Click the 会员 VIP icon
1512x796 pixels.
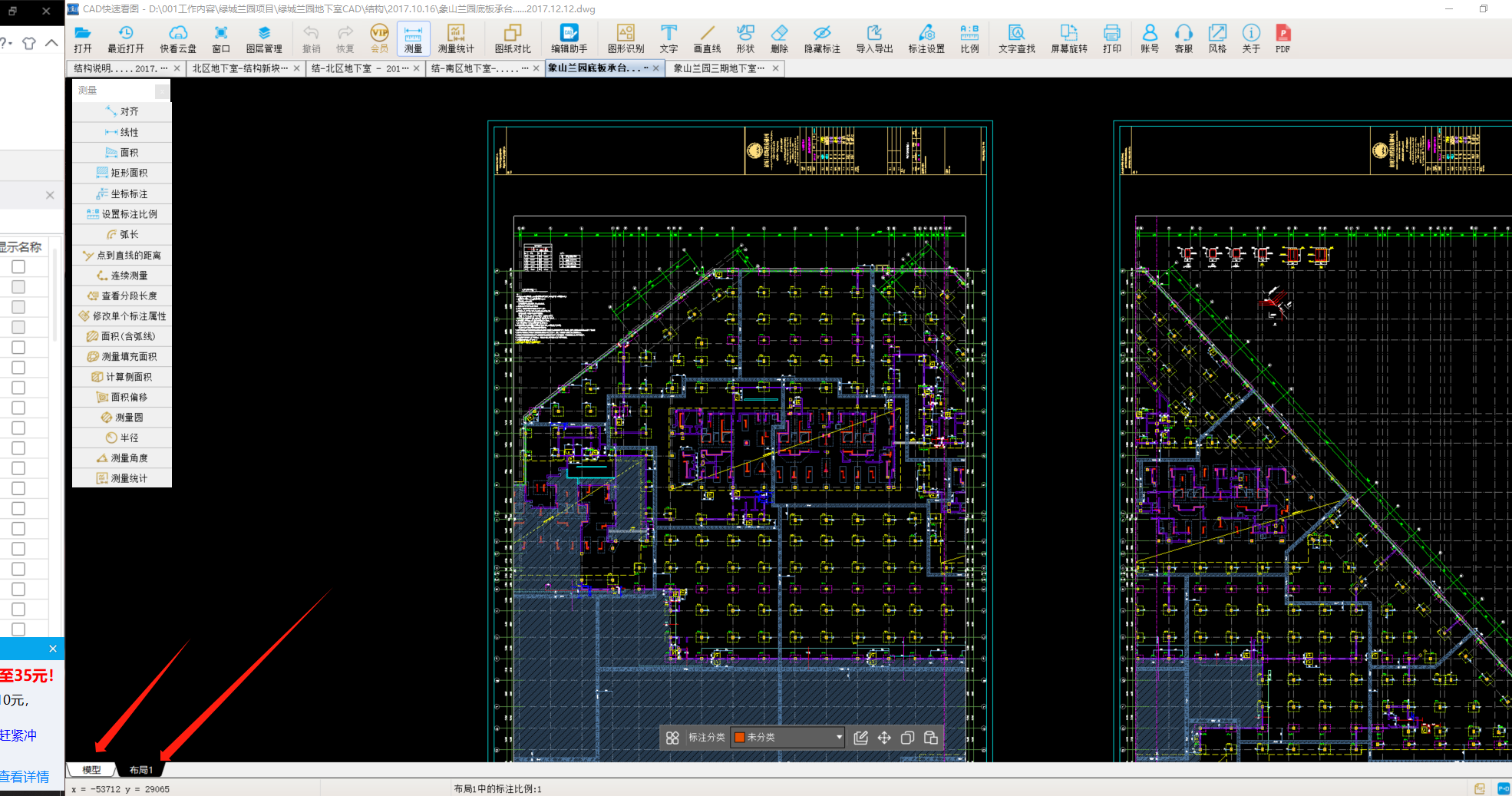point(379,38)
